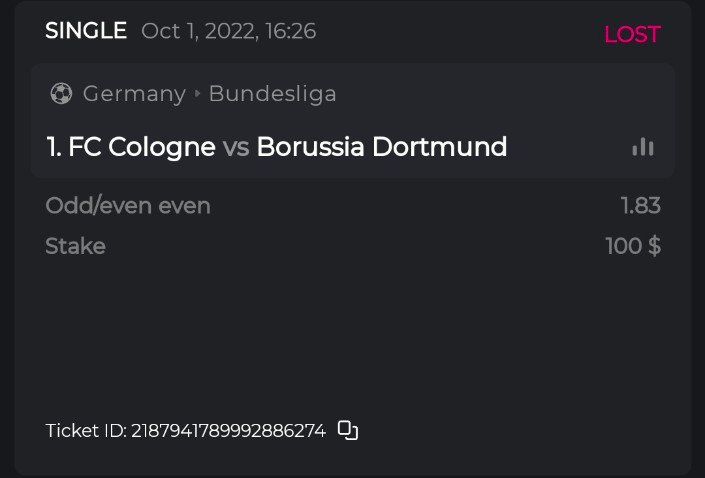This screenshot has height=478, width=705.
Task: Select the 1. FC Cologne team name
Action: pyautogui.click(x=131, y=147)
